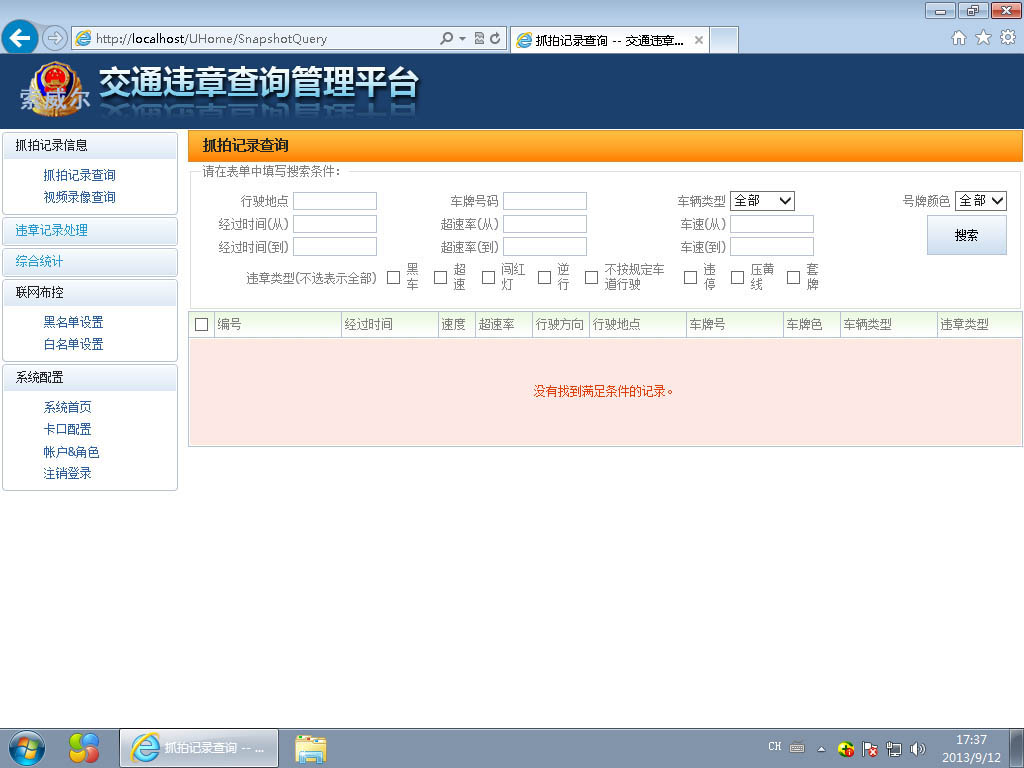Image resolution: width=1024 pixels, height=768 pixels.
Task: Open the favorites star icon
Action: tap(983, 38)
